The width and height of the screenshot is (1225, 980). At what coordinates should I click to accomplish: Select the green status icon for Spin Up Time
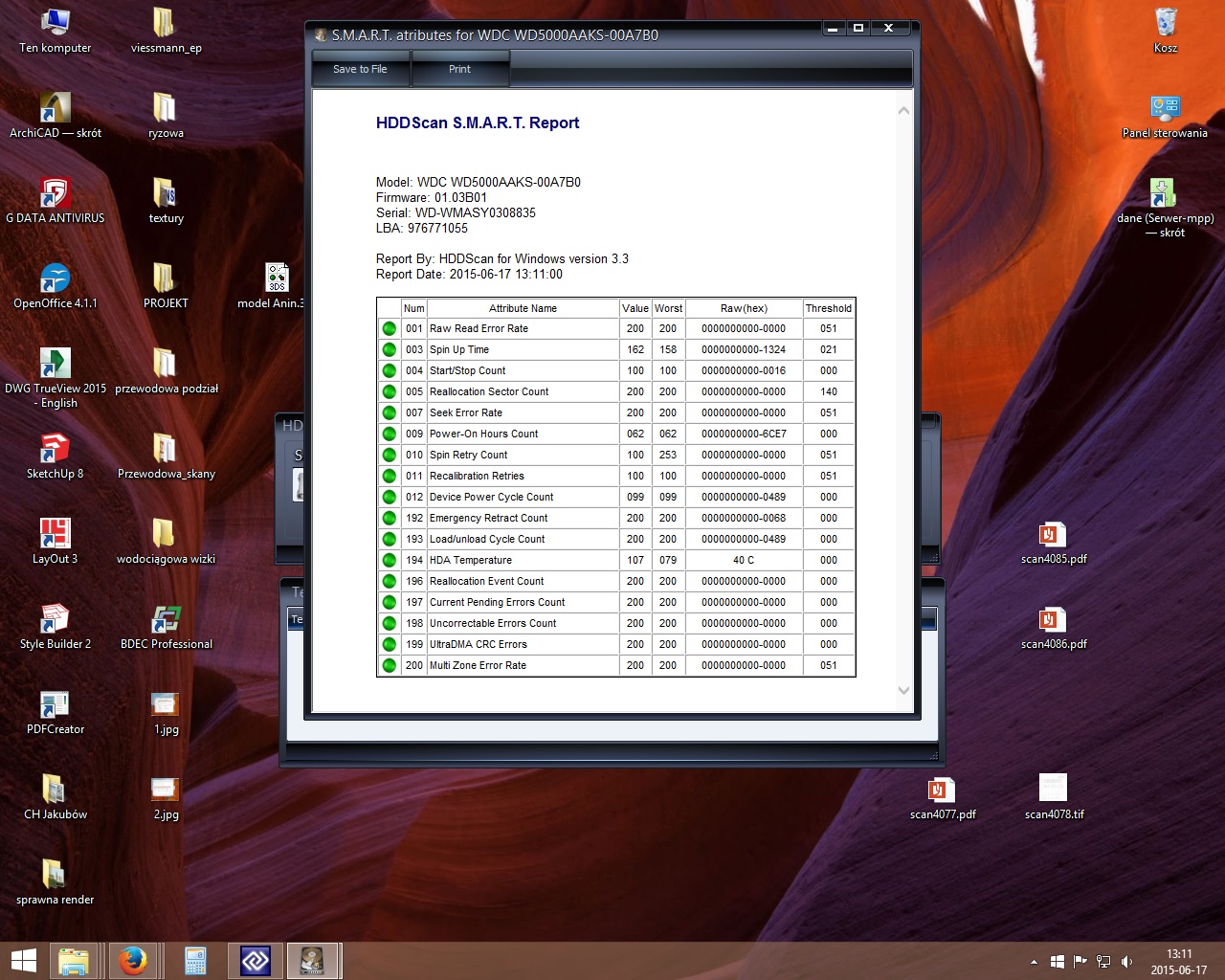coord(390,349)
